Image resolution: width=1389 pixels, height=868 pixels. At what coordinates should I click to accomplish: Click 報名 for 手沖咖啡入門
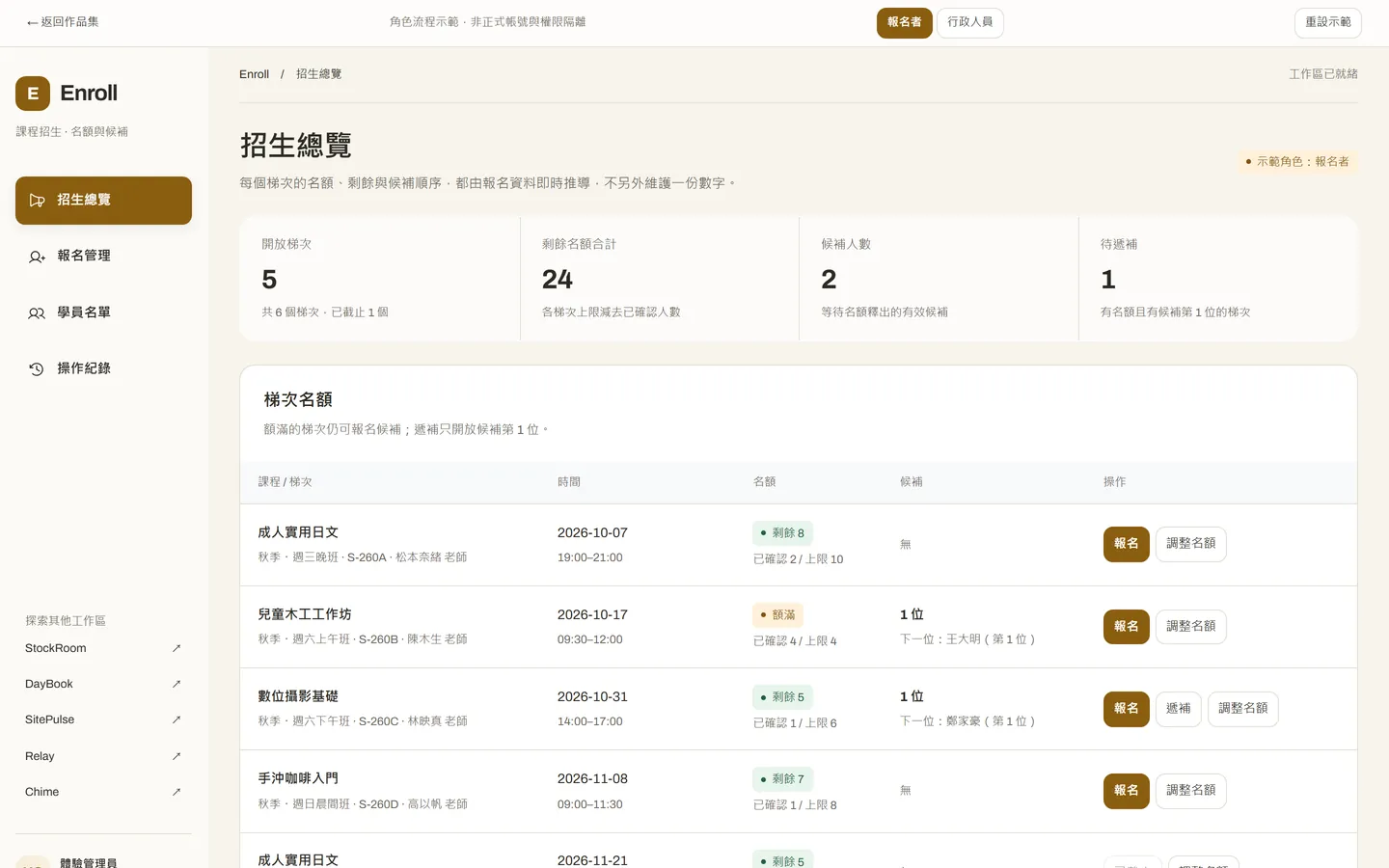tap(1126, 791)
